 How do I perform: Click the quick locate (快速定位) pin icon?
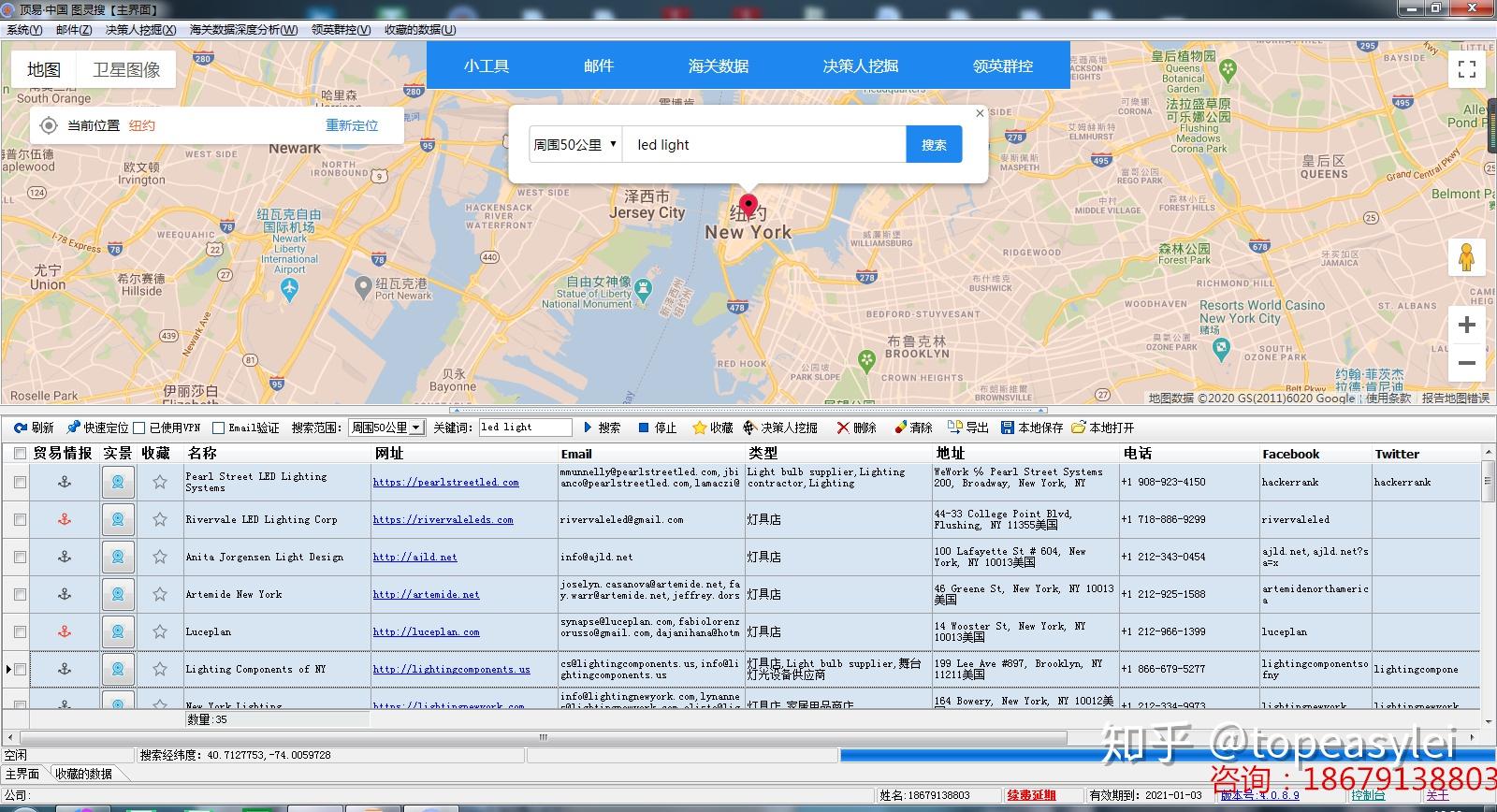coord(74,428)
